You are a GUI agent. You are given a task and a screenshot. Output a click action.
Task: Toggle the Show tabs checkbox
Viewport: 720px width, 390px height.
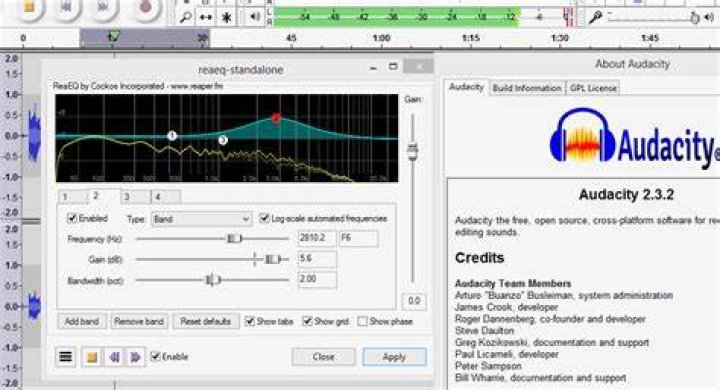pos(249,321)
